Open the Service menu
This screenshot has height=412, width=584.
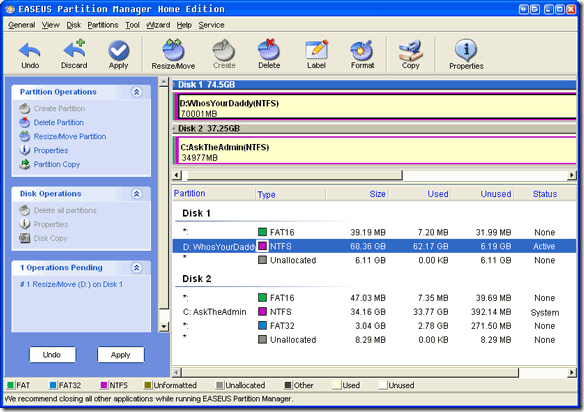pos(211,25)
